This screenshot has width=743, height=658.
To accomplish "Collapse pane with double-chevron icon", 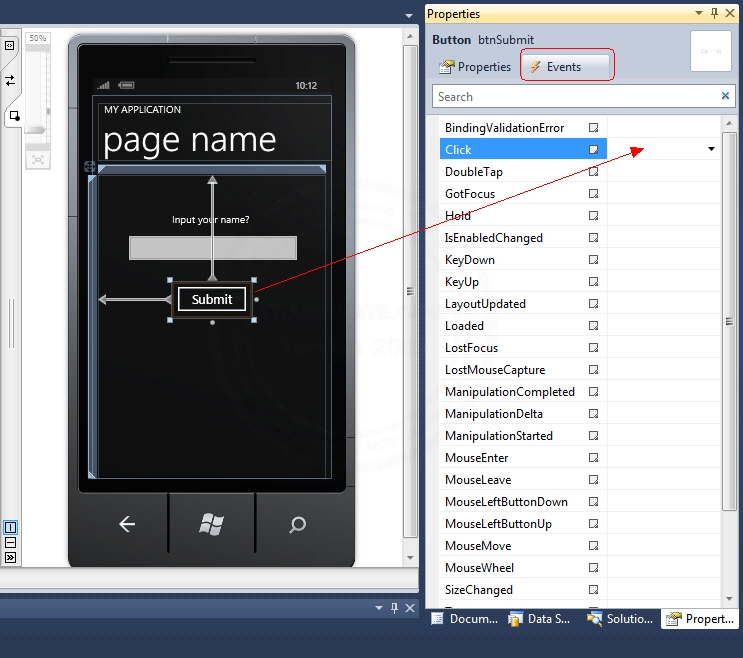I will point(10,558).
